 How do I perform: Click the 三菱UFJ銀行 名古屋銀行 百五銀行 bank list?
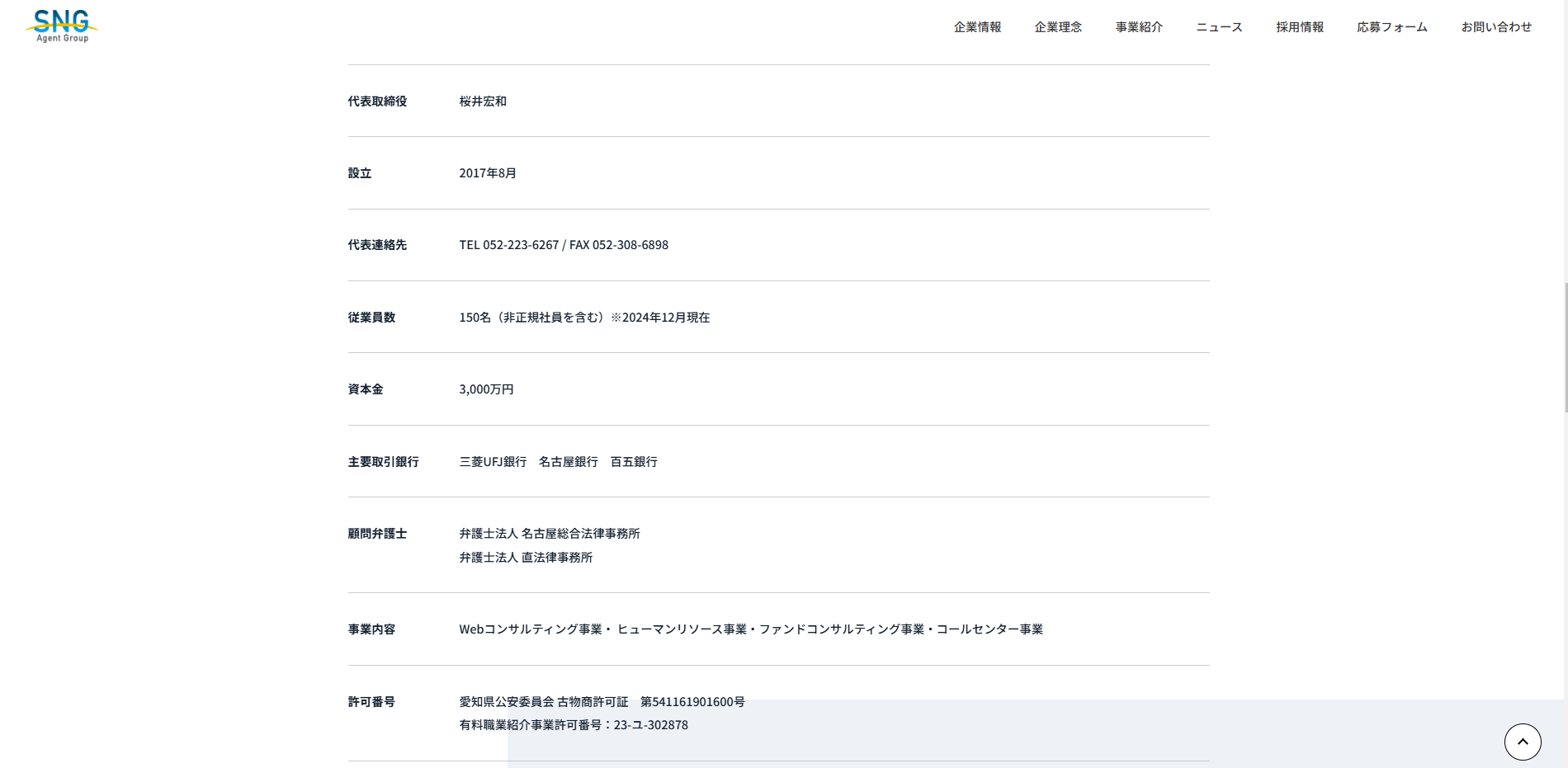558,462
